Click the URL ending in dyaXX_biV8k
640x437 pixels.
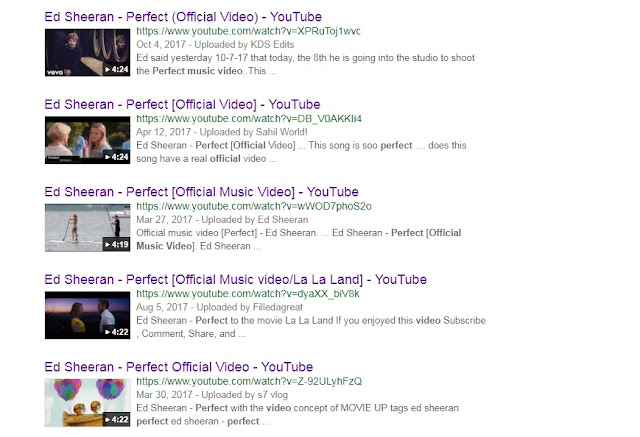pos(248,294)
